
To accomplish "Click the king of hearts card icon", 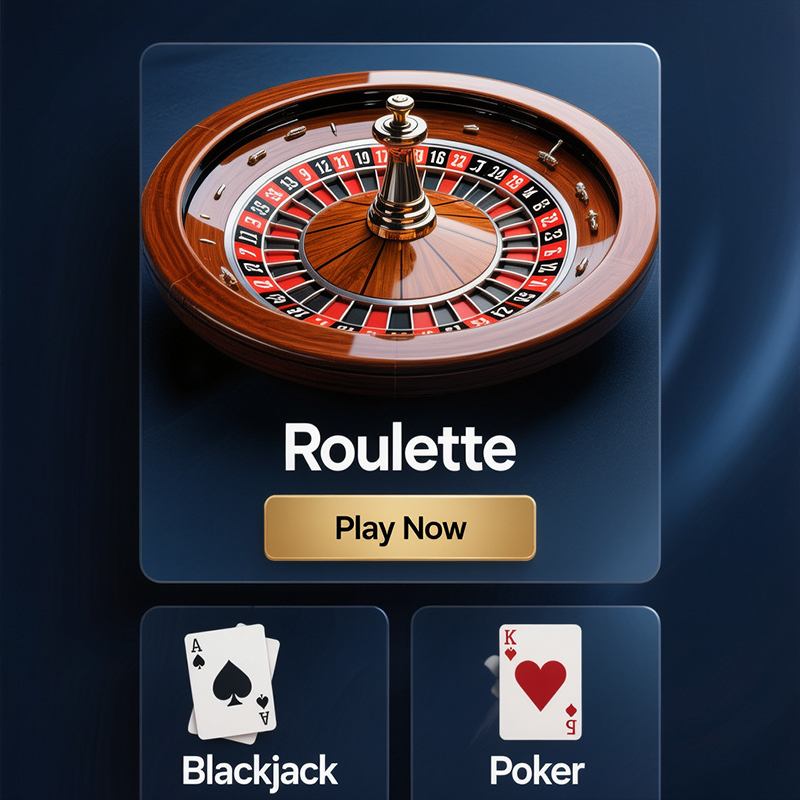I will tap(540, 682).
